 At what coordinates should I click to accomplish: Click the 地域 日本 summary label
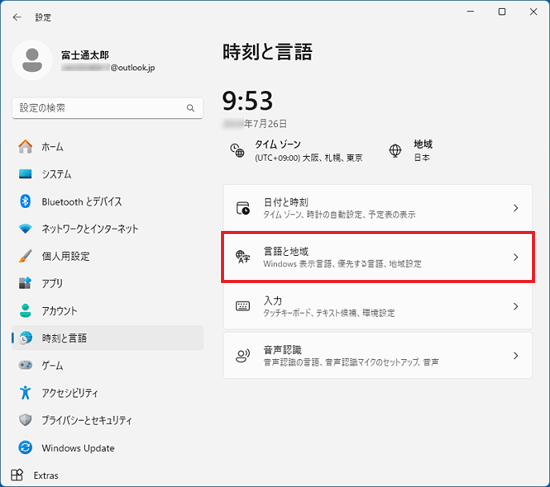point(423,151)
